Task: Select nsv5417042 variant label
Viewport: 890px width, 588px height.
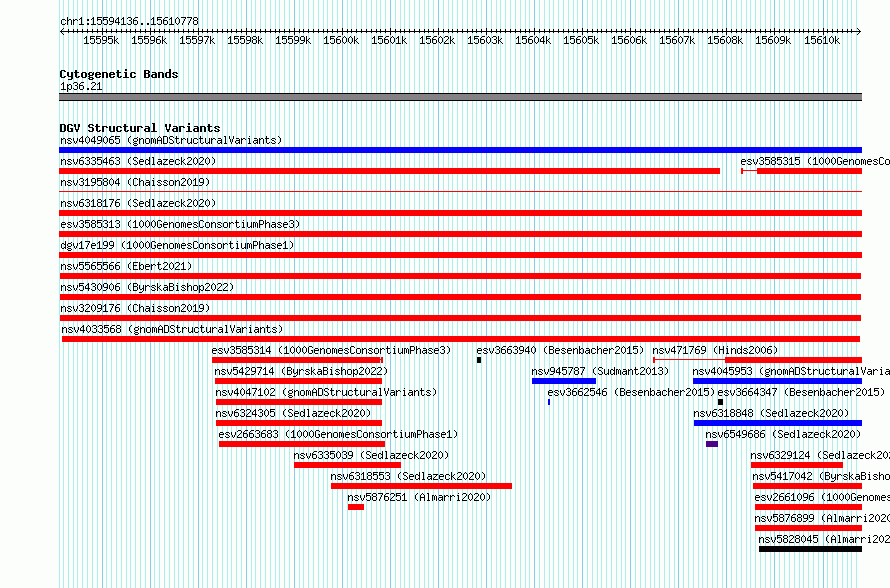Action: pyautogui.click(x=821, y=476)
